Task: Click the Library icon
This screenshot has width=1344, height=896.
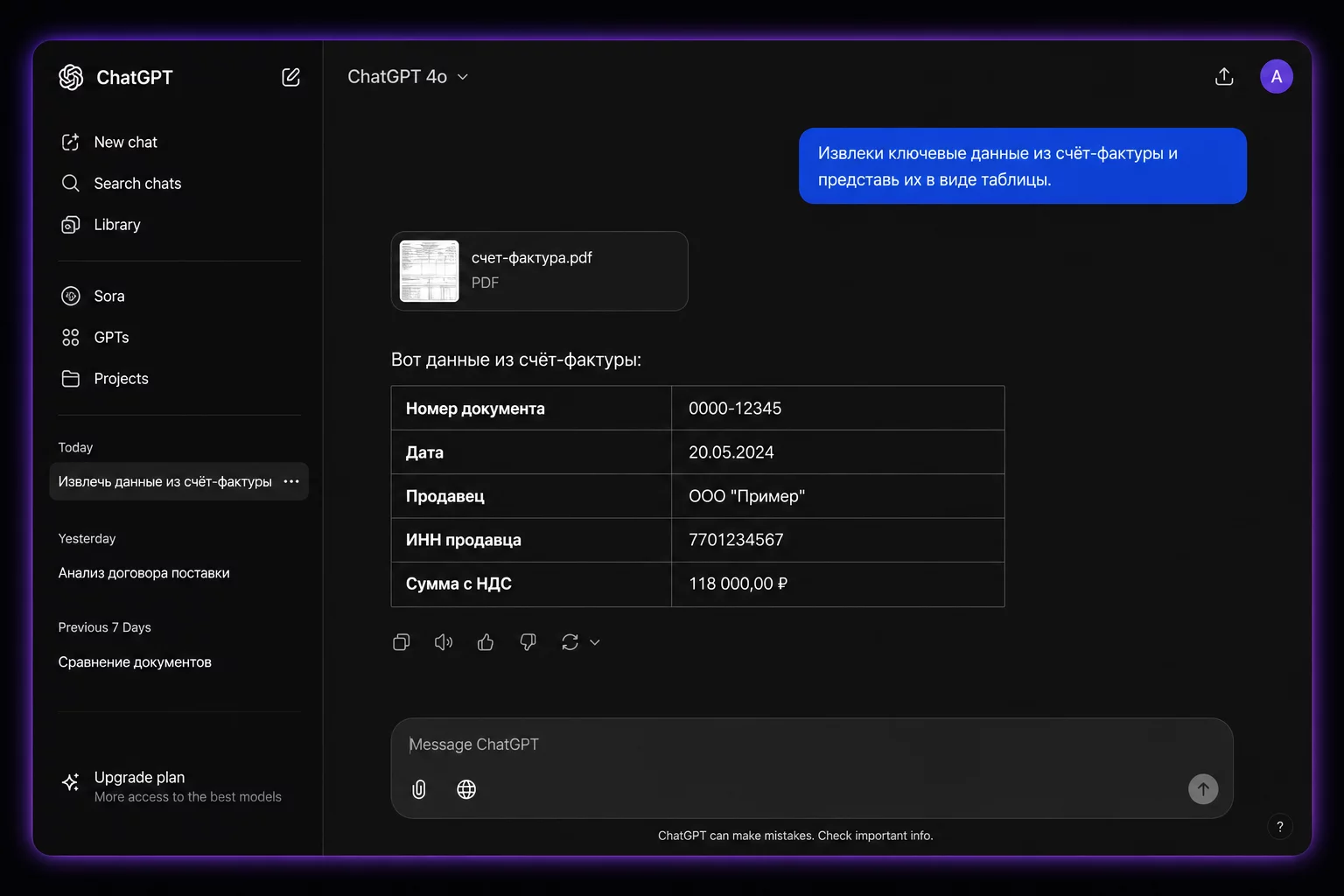Action: (71, 224)
